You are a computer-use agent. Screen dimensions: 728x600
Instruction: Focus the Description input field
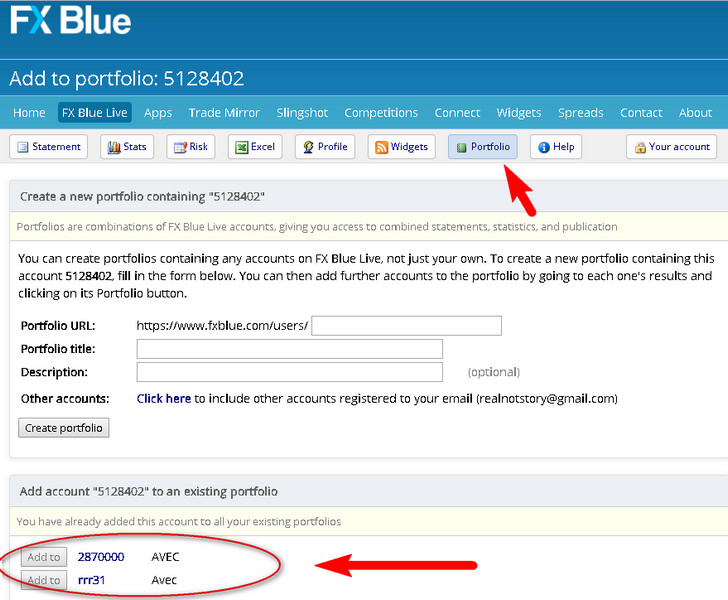point(289,372)
